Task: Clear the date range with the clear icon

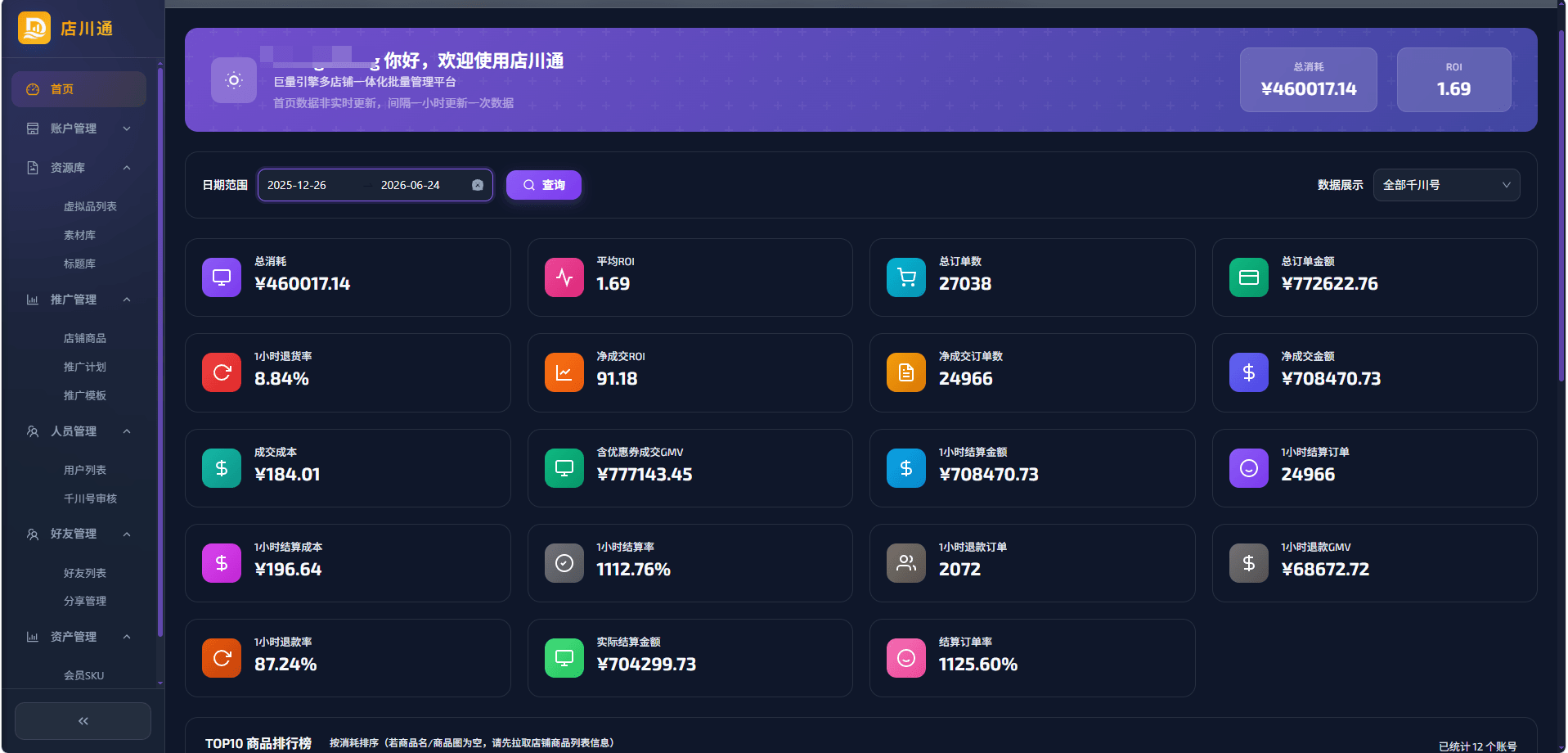Action: (478, 185)
